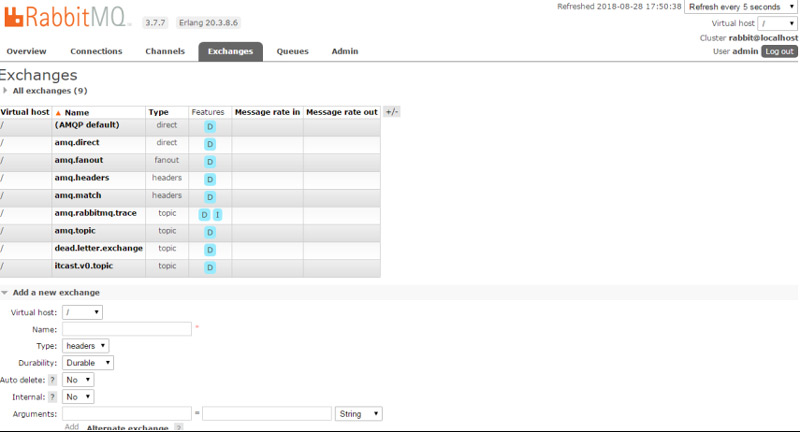Open the Overview tab
This screenshot has width=800, height=432.
coord(27,52)
